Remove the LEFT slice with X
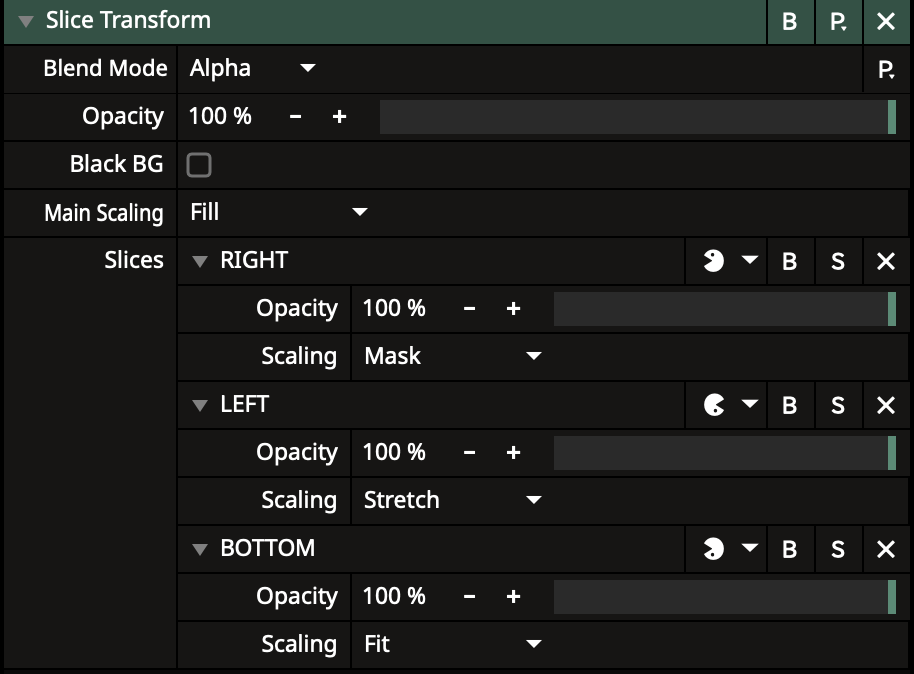The width and height of the screenshot is (914, 674). pyautogui.click(x=886, y=405)
